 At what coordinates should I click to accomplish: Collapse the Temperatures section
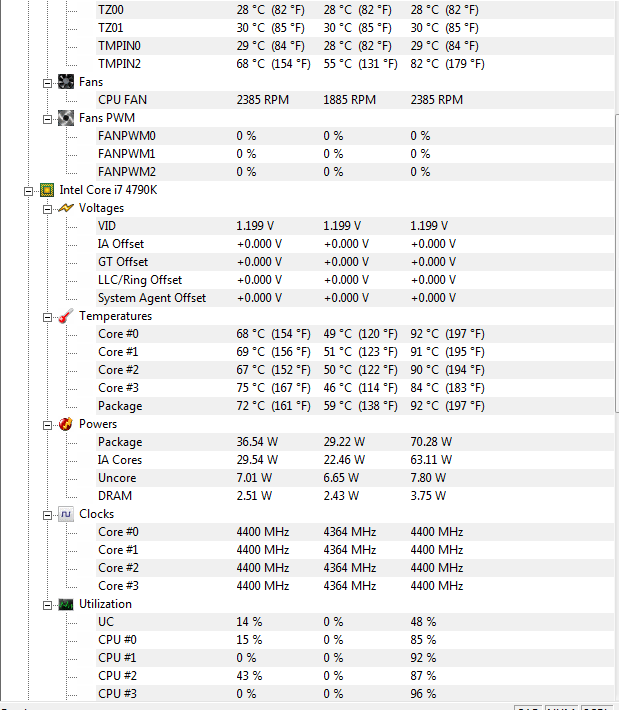tap(47, 317)
